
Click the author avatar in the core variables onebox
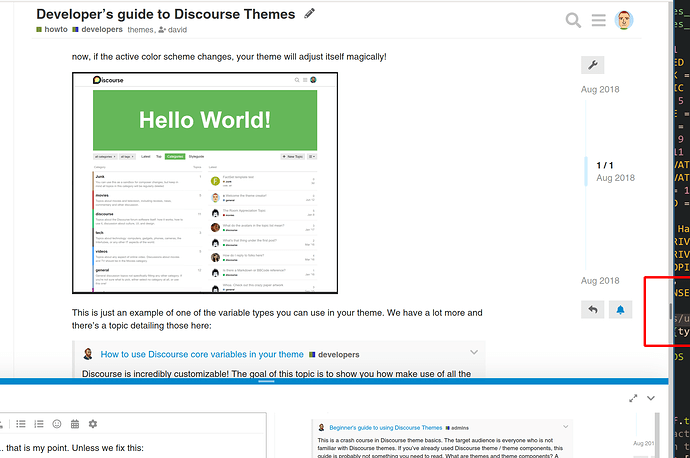tap(88, 354)
